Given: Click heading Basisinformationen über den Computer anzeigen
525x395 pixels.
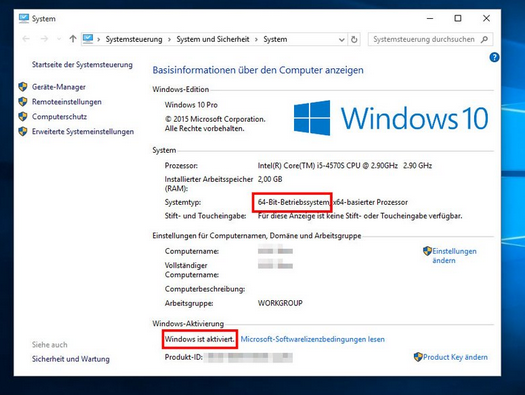Looking at the screenshot, I should click(258, 70).
